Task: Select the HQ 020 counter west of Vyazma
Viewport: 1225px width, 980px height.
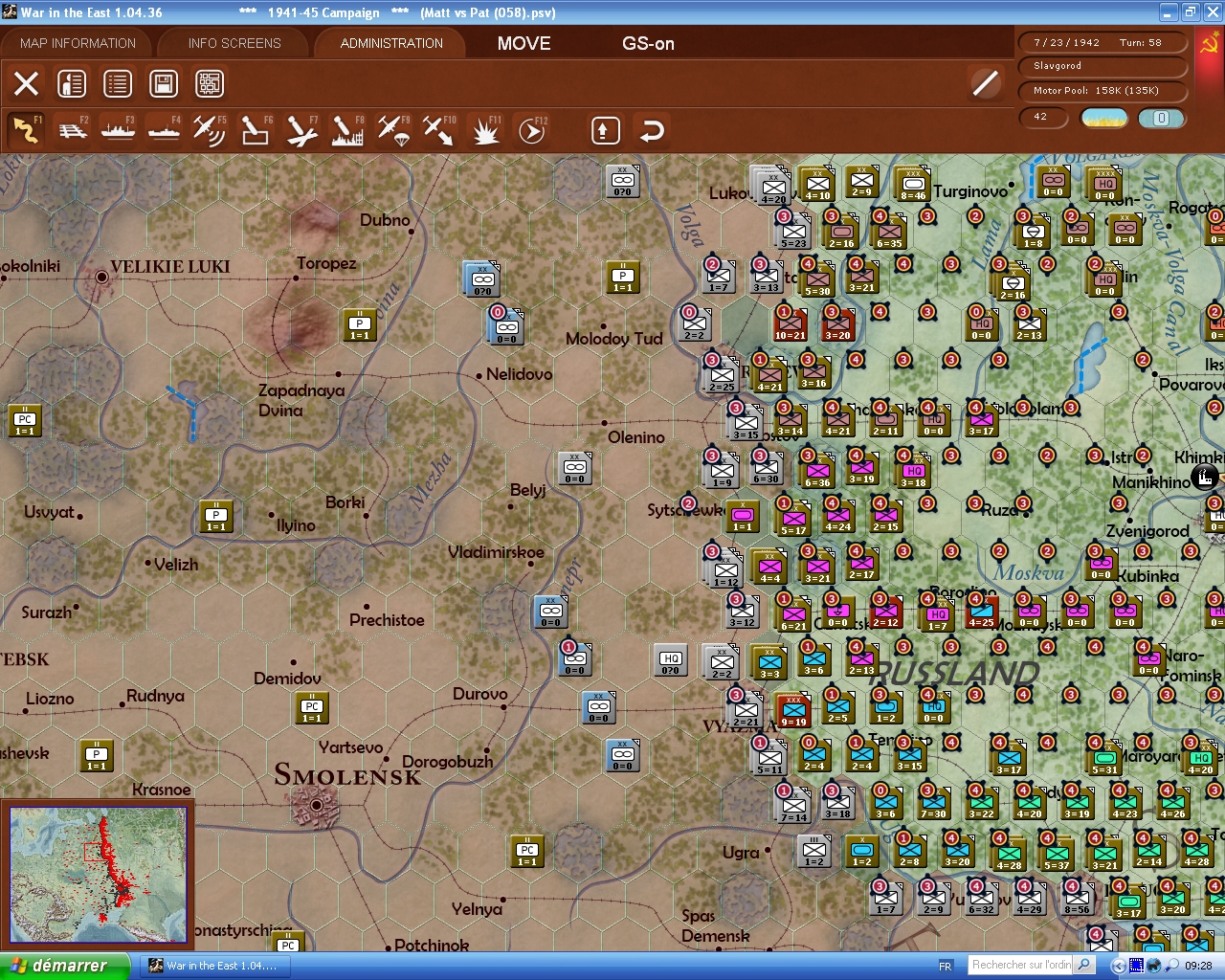Action: pyautogui.click(x=671, y=659)
